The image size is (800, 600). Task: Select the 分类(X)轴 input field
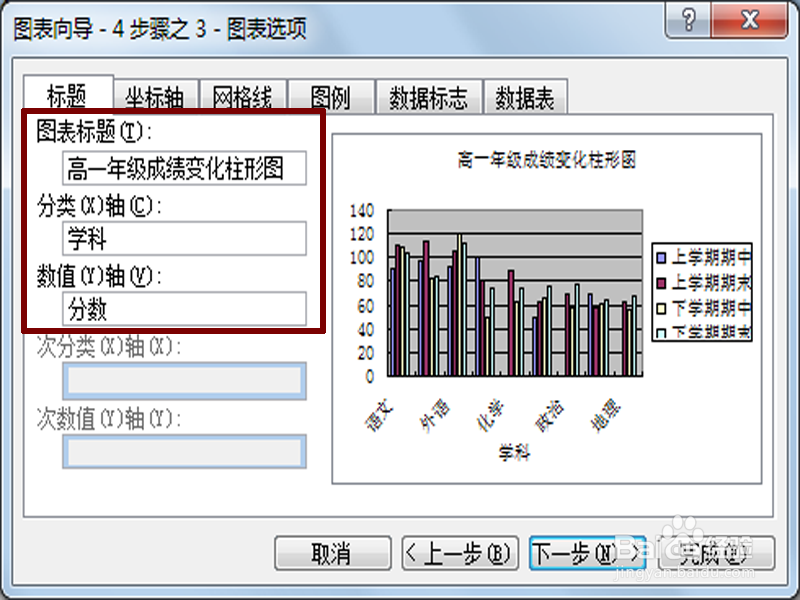(185, 238)
